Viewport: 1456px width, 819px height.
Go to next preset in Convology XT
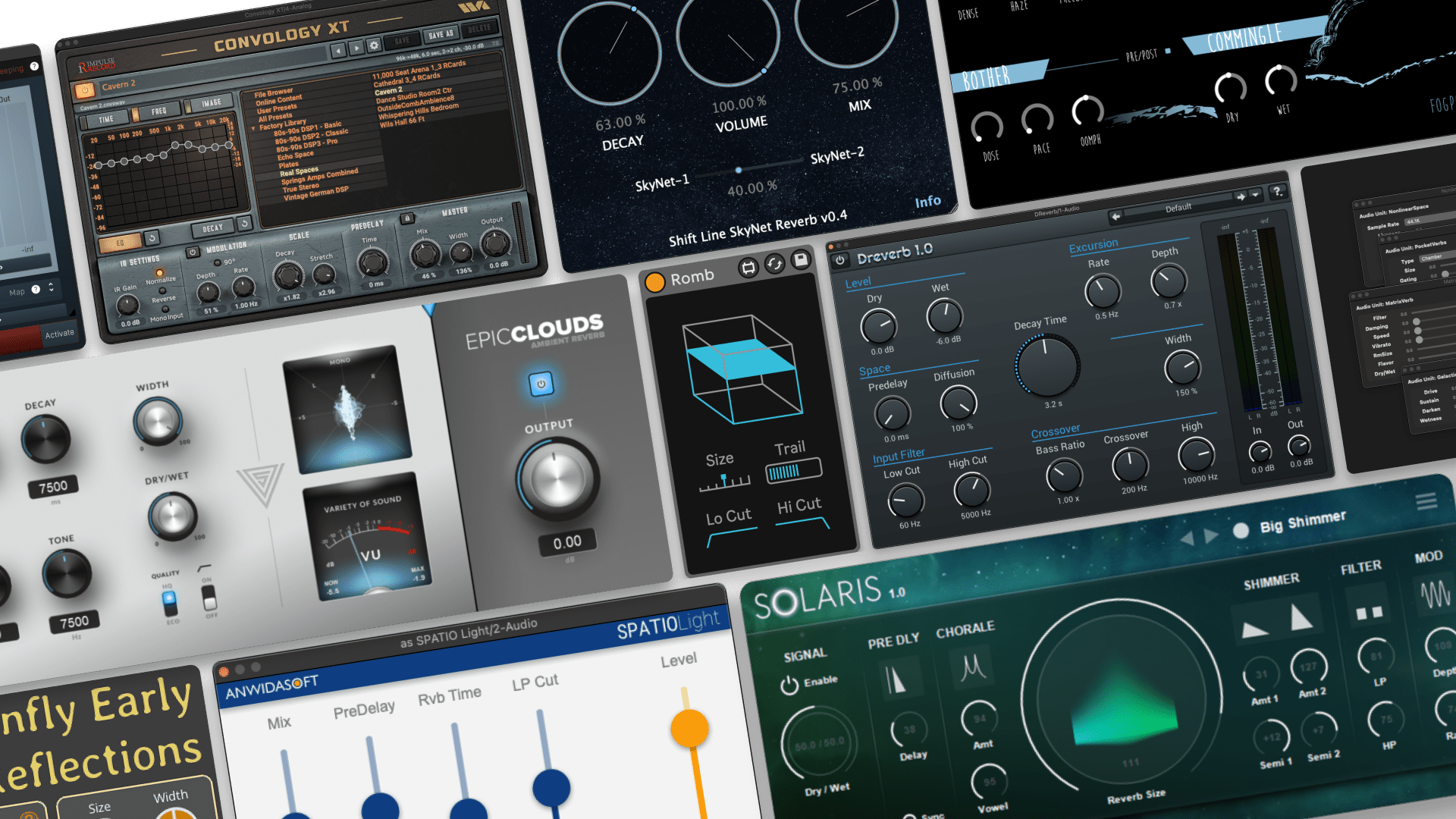tap(356, 48)
